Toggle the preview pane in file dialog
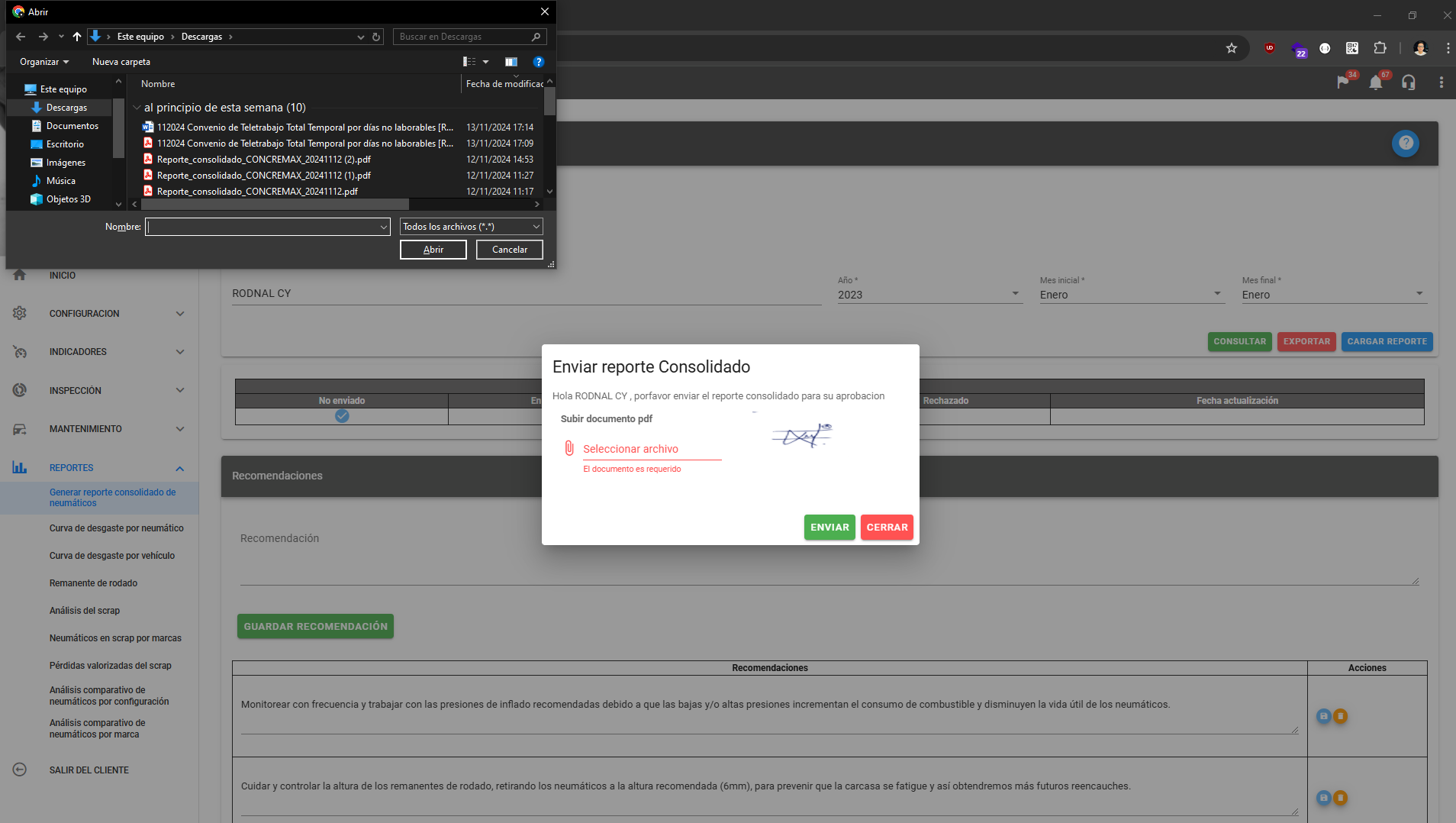The height and width of the screenshot is (823, 1456). 511,62
